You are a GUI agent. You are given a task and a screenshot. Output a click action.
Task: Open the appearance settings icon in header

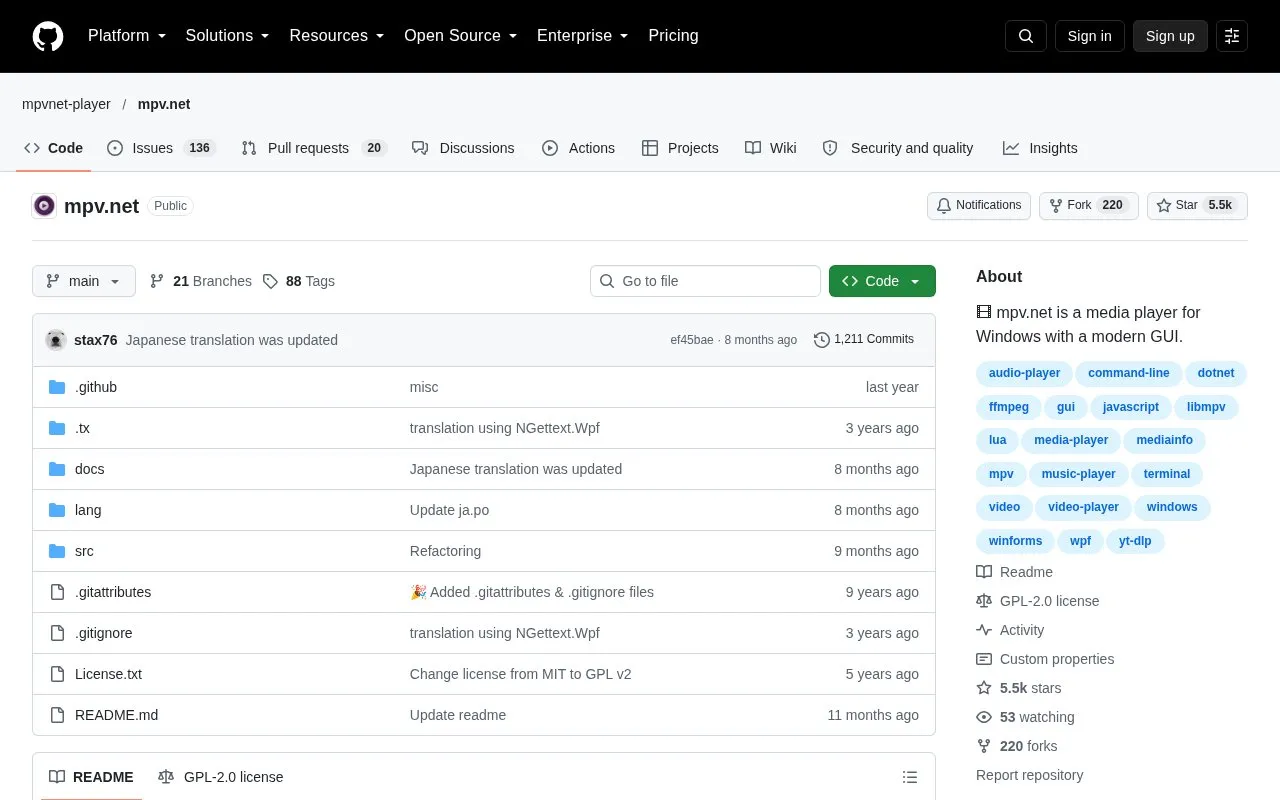click(1232, 36)
